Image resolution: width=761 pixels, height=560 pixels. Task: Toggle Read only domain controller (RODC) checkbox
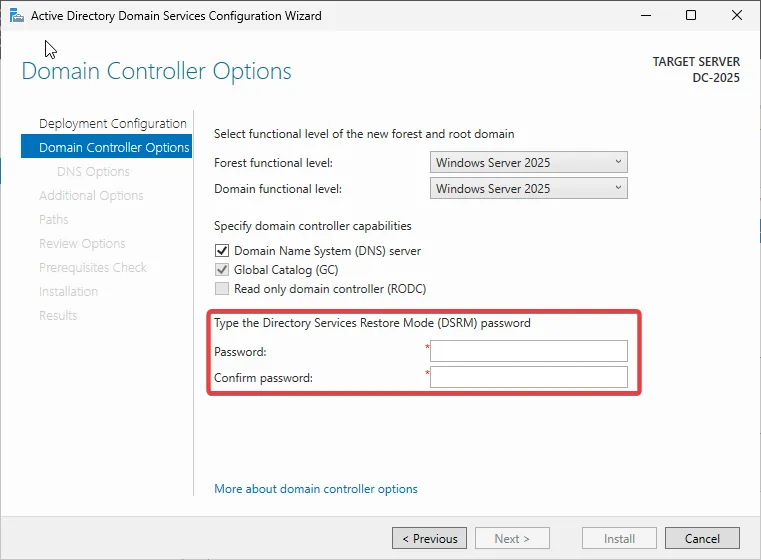point(222,289)
